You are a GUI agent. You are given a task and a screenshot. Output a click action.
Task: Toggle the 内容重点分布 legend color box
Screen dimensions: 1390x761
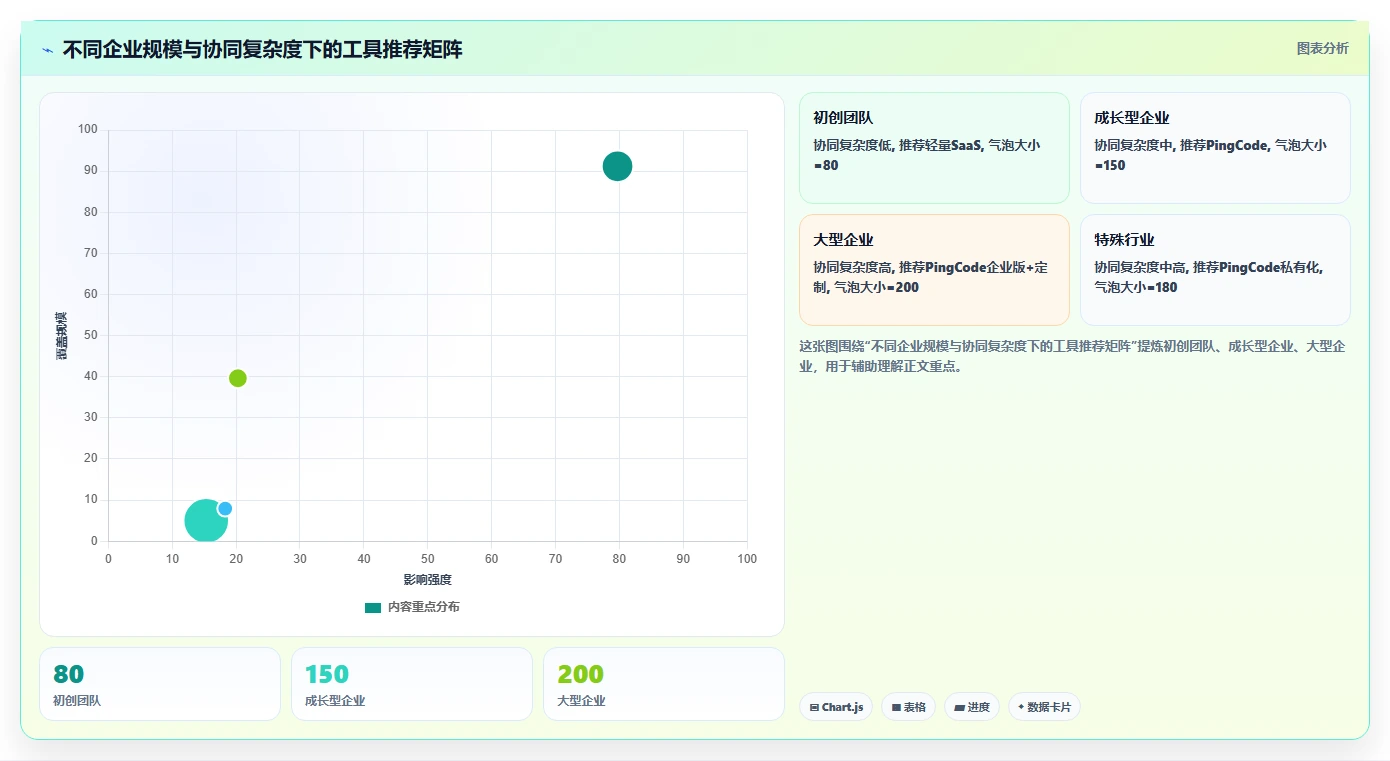(x=373, y=607)
